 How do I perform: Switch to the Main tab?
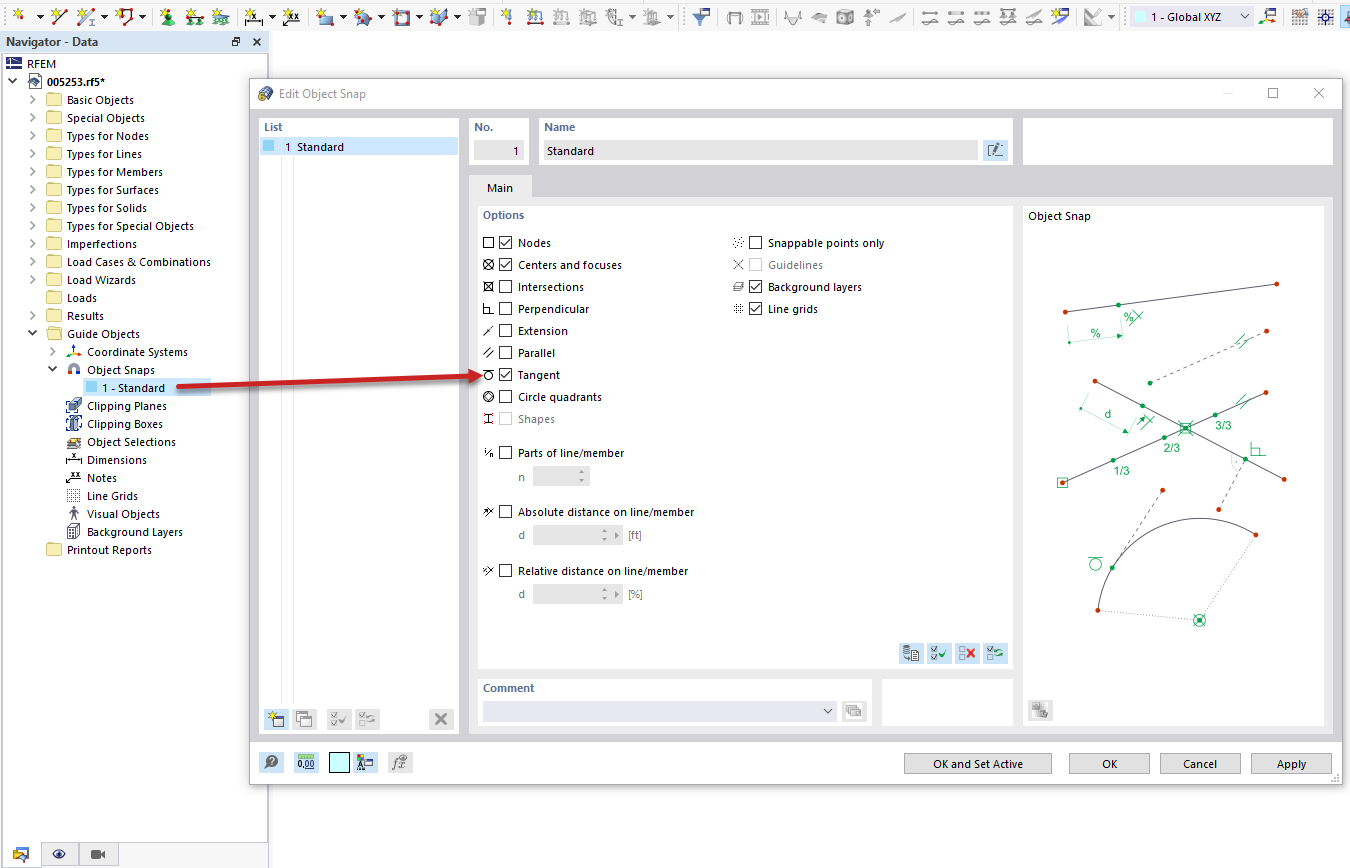(x=500, y=187)
